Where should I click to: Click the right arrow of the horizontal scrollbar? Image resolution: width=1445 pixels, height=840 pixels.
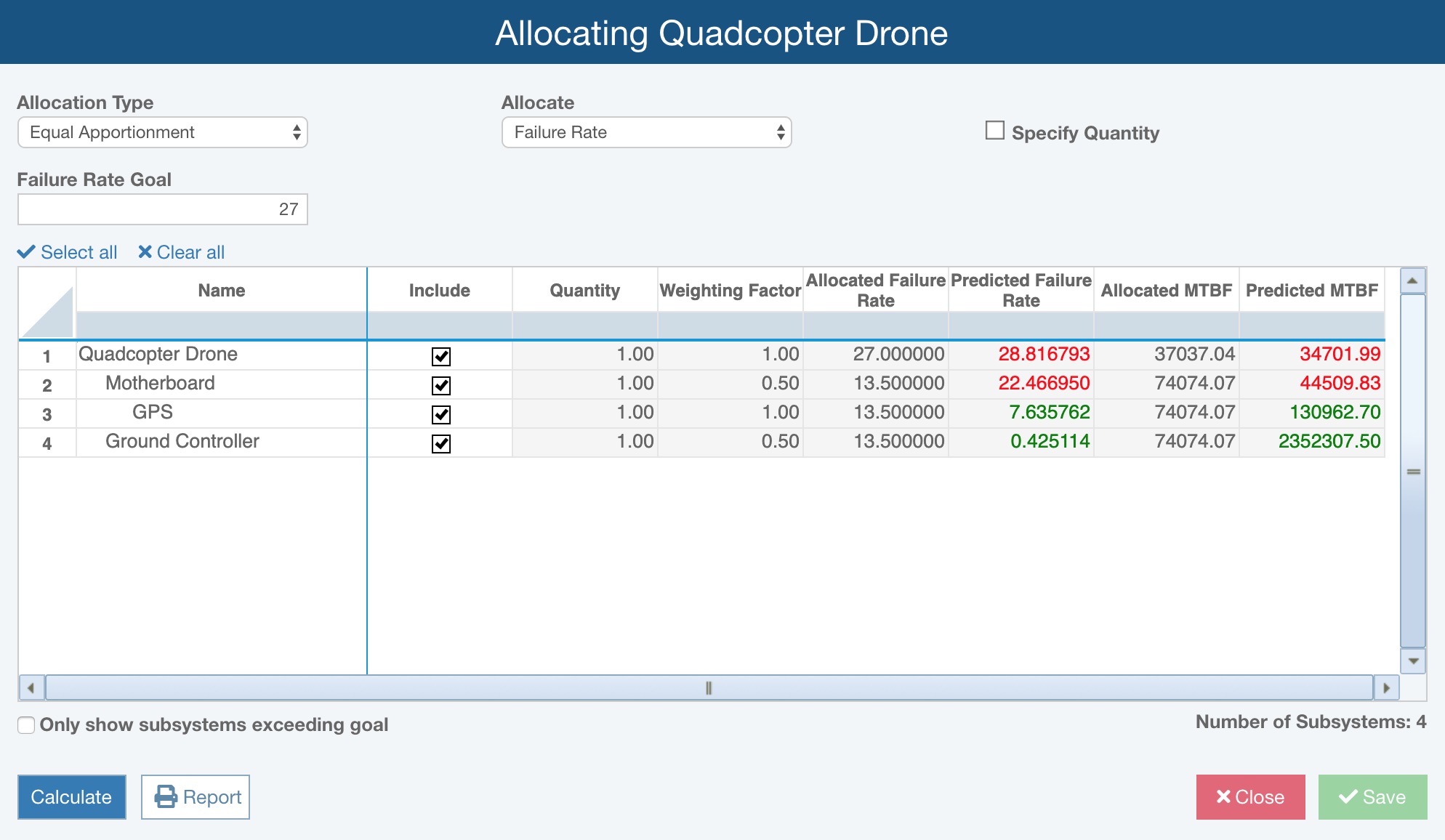(x=1386, y=687)
